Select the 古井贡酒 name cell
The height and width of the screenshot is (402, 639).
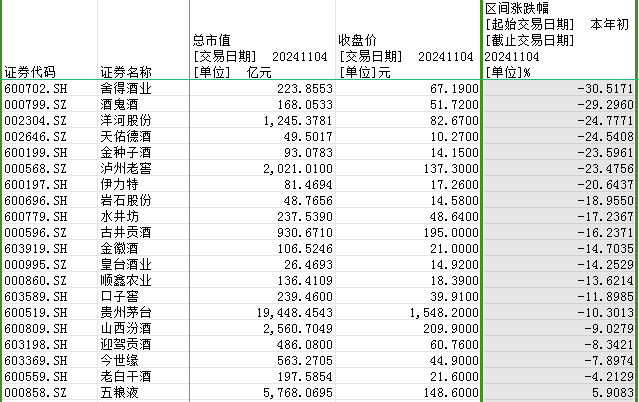[x=143, y=232]
